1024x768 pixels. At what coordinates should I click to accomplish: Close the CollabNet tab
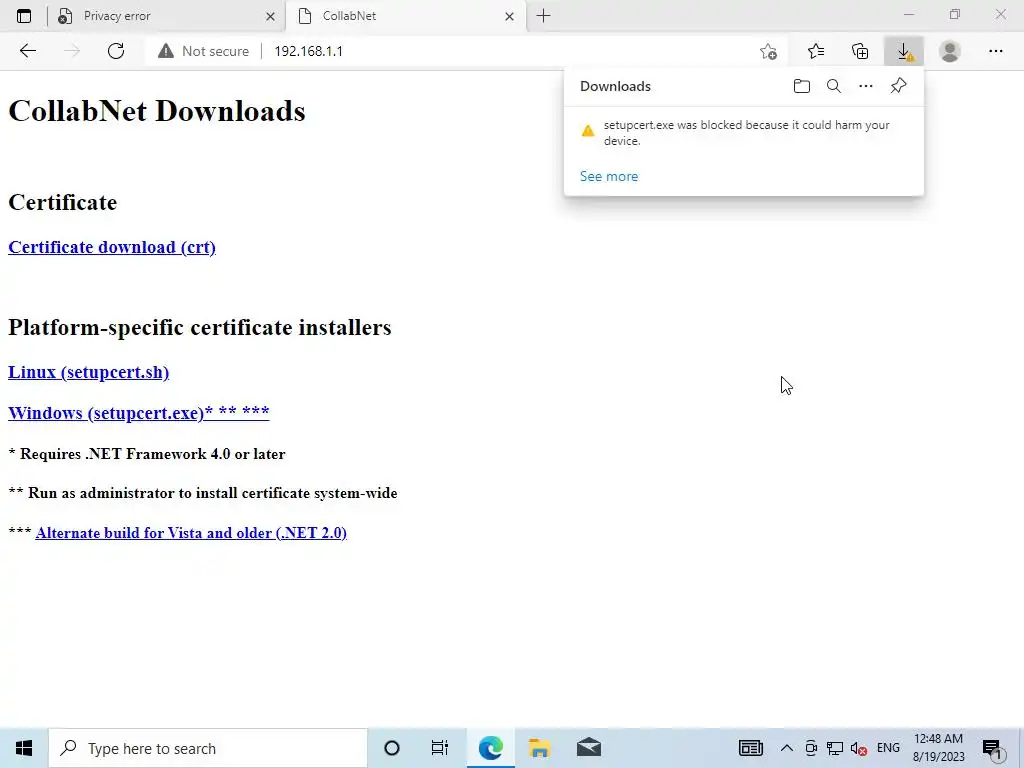click(509, 16)
